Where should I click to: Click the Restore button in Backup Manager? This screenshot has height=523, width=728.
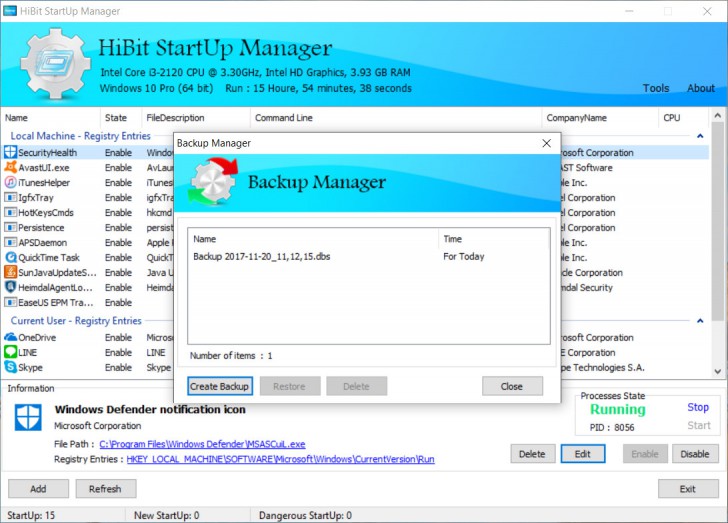point(290,386)
